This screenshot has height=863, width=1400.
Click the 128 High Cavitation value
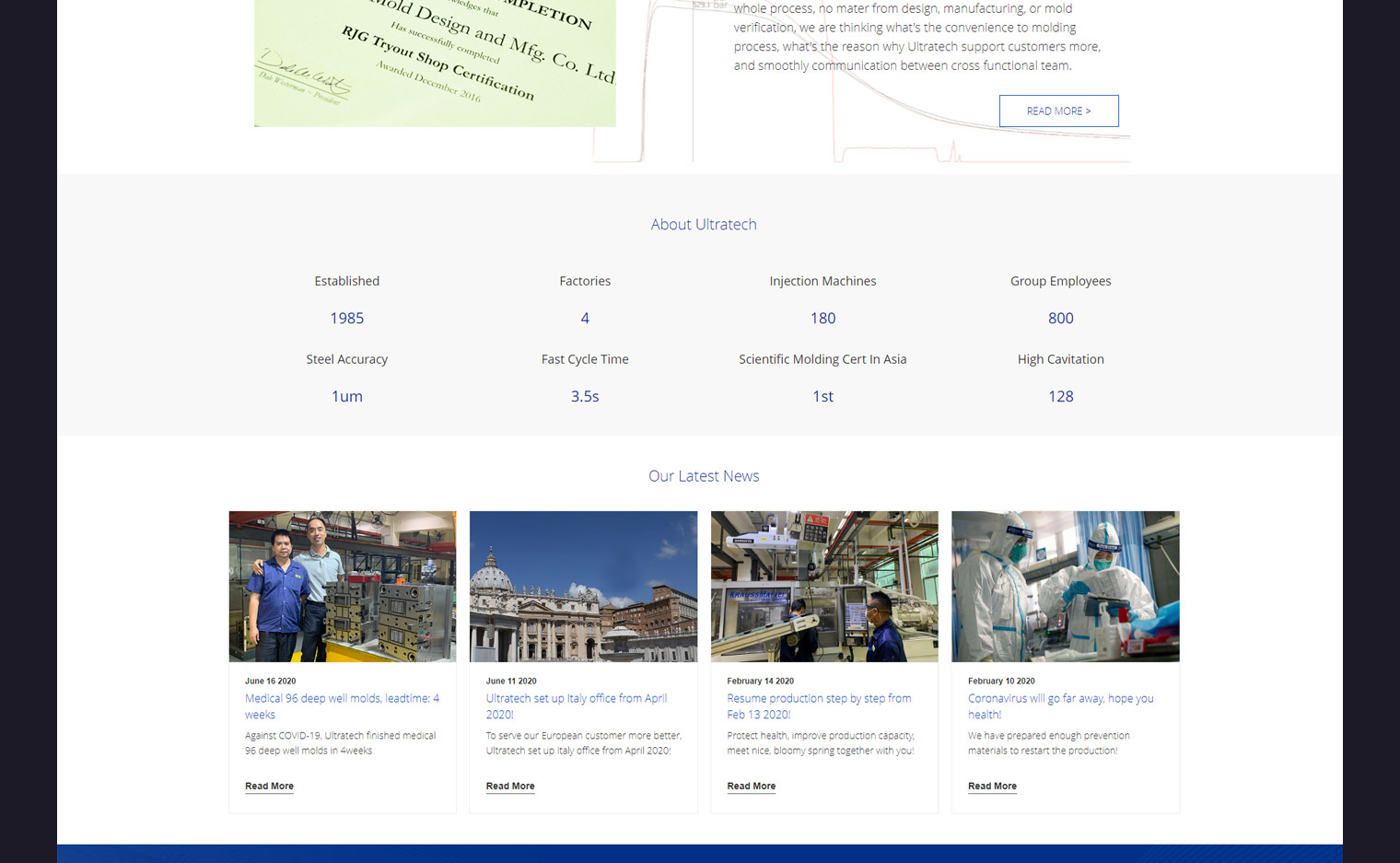pos(1060,397)
